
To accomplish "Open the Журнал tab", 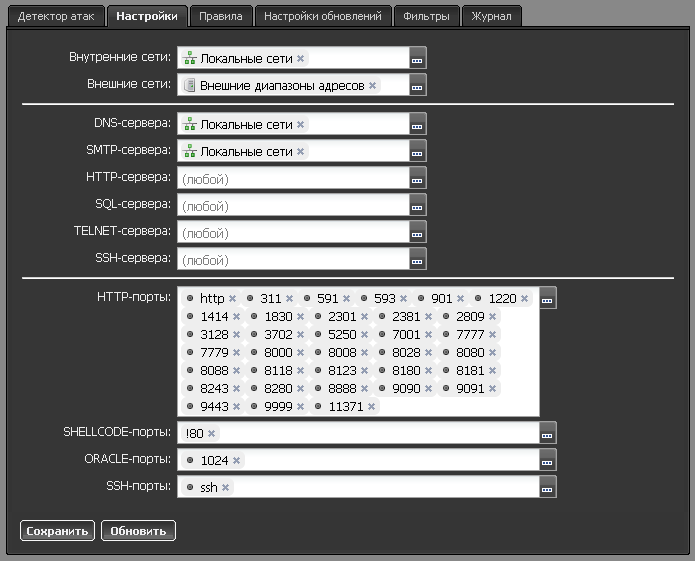I will (492, 17).
